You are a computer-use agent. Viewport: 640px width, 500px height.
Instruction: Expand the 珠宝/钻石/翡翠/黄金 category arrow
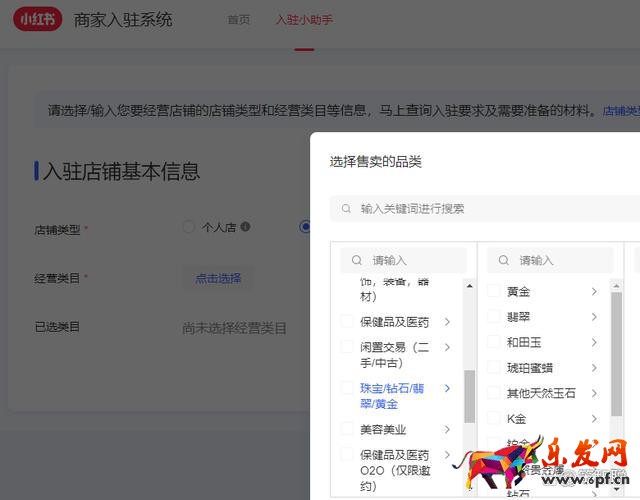[x=447, y=388]
